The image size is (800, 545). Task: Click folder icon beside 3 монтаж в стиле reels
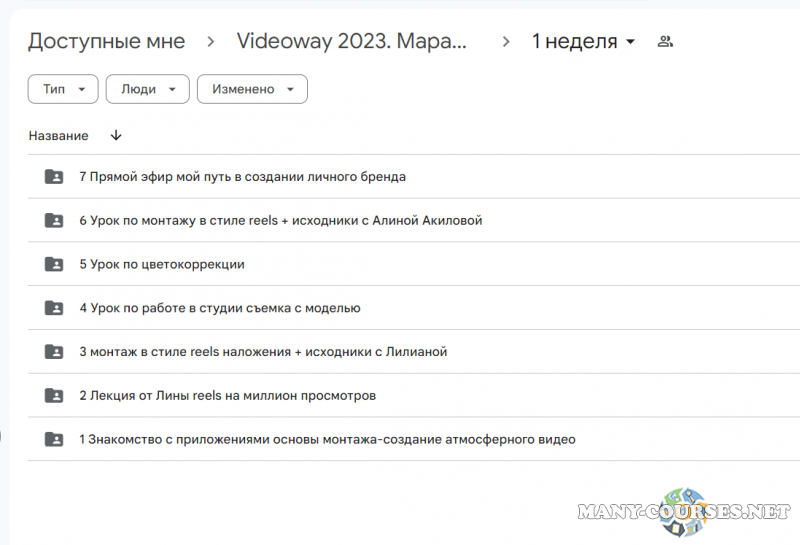coord(54,352)
